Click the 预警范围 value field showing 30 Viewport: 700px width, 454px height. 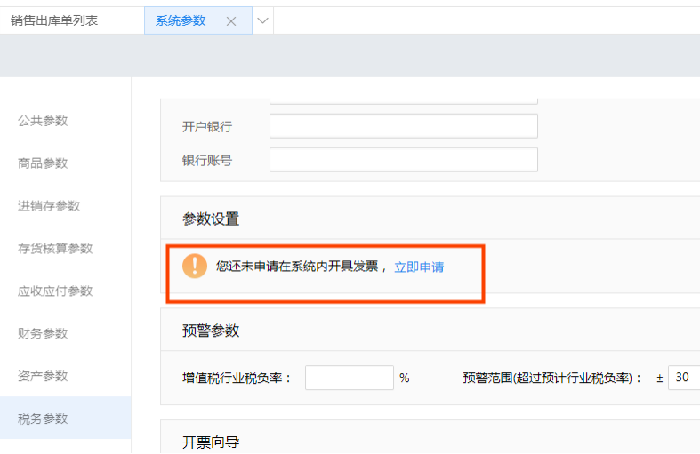[x=684, y=378]
